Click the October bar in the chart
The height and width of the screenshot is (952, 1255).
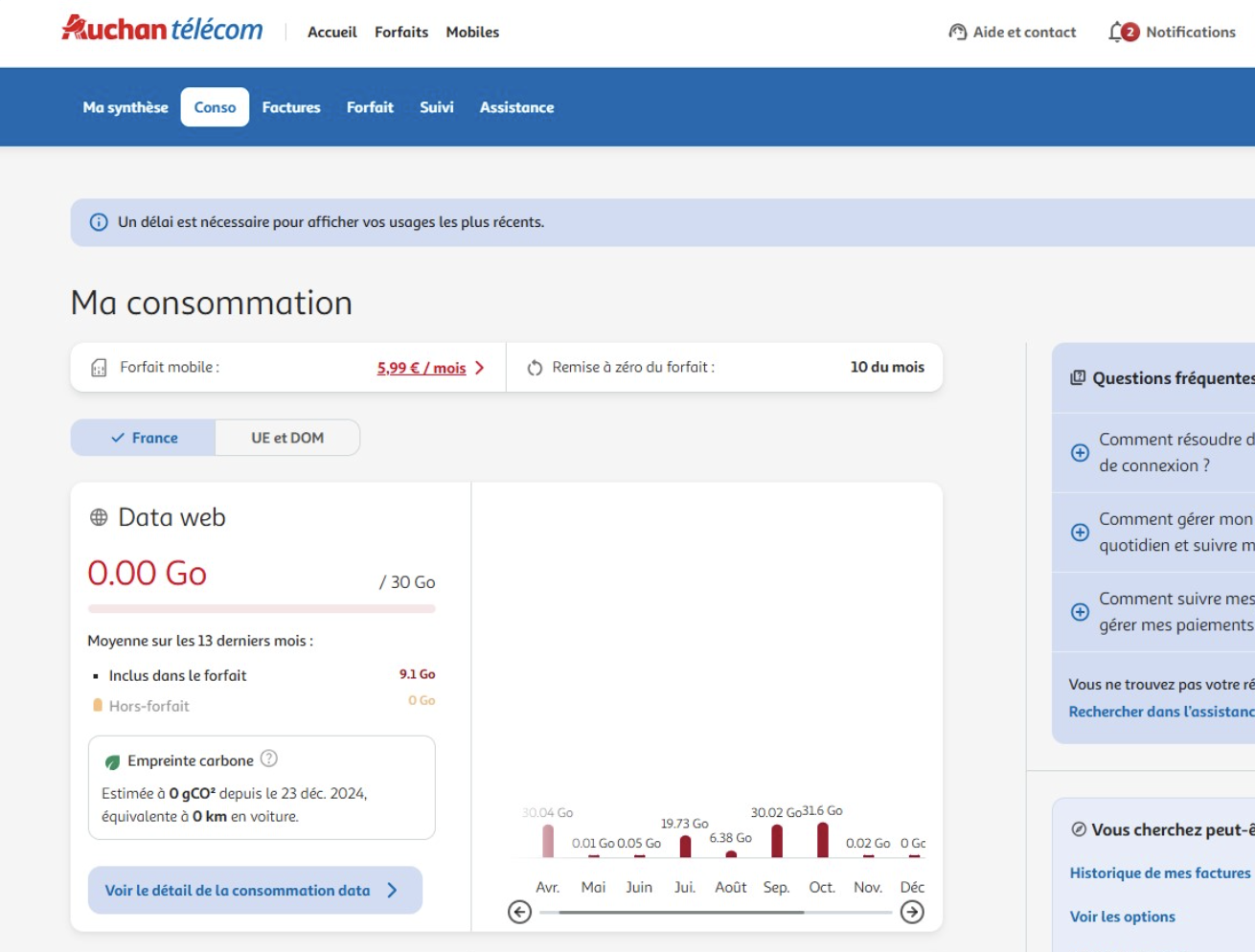(822, 840)
